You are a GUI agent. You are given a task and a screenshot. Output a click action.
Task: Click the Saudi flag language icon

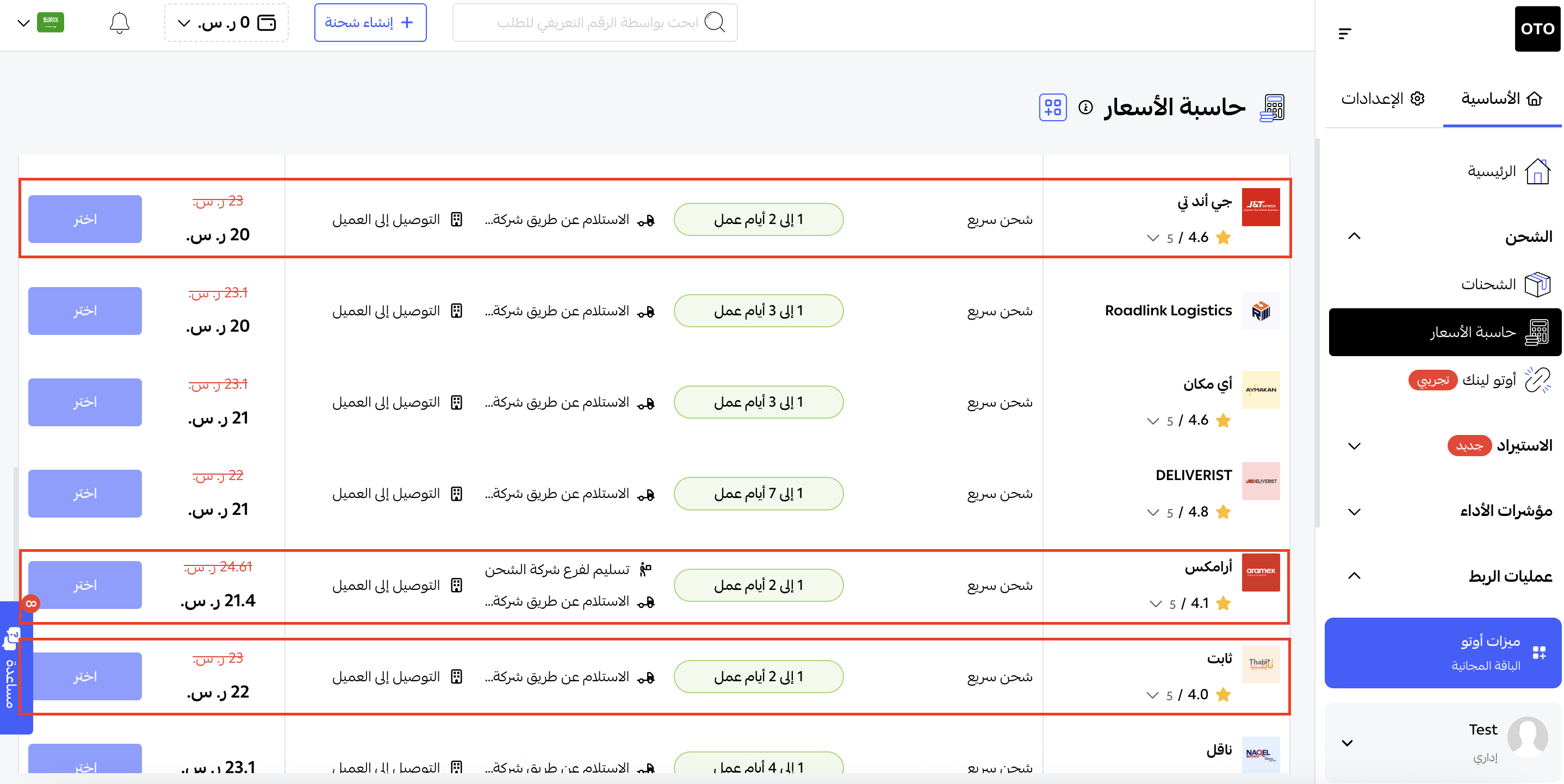51,22
